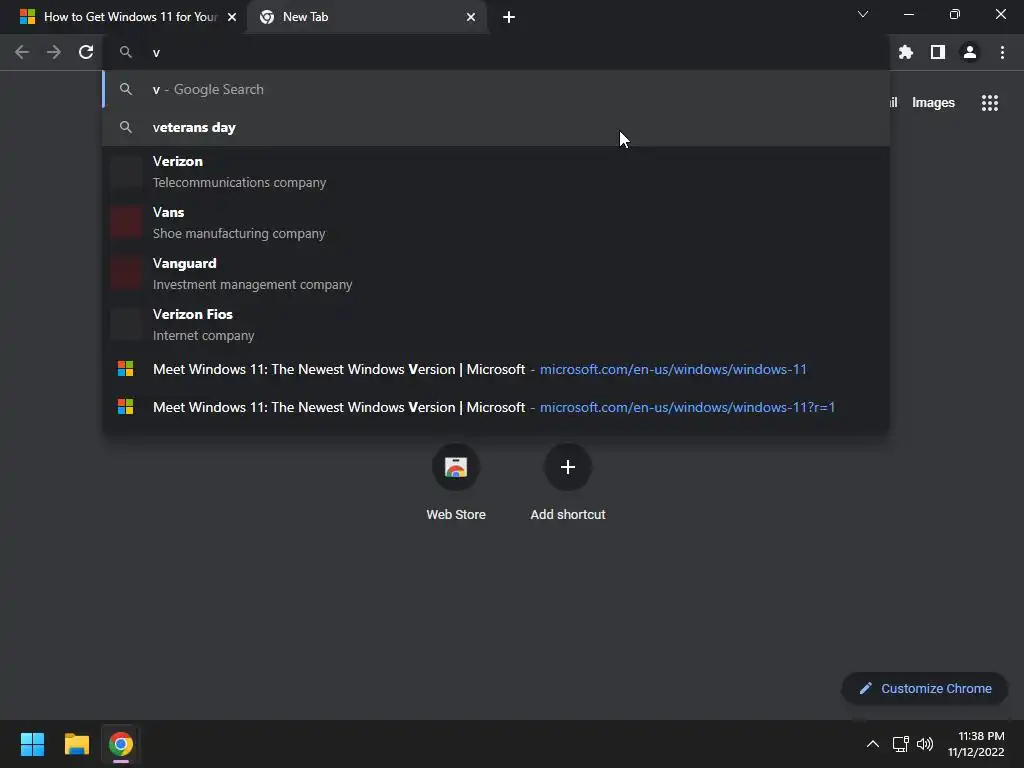Open the Windows Start menu

pyautogui.click(x=32, y=744)
